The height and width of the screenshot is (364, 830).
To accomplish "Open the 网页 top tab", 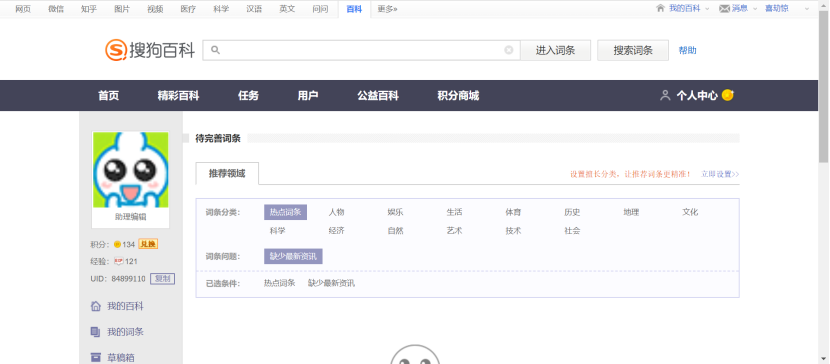I will pos(23,8).
